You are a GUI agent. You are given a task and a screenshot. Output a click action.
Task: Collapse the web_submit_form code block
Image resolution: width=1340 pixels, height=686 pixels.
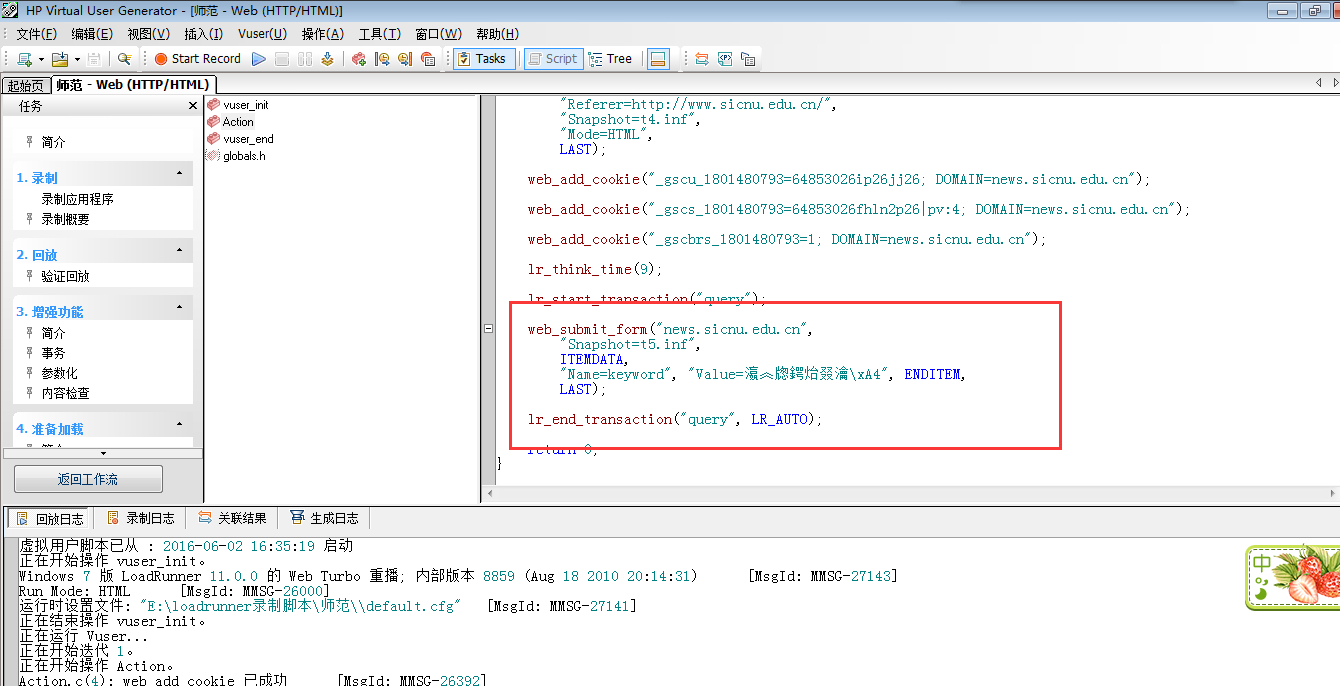[x=488, y=329]
